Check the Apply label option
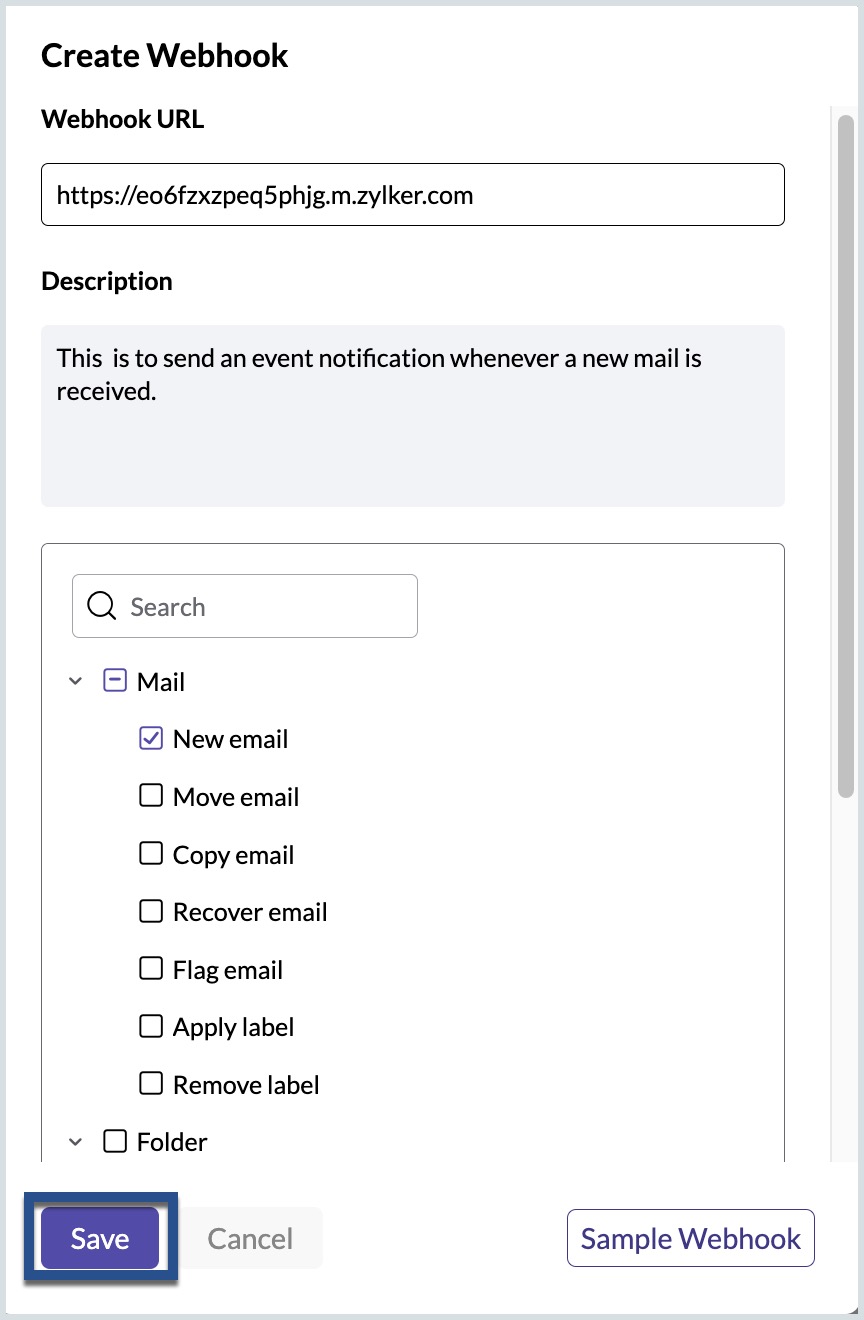 click(151, 1026)
